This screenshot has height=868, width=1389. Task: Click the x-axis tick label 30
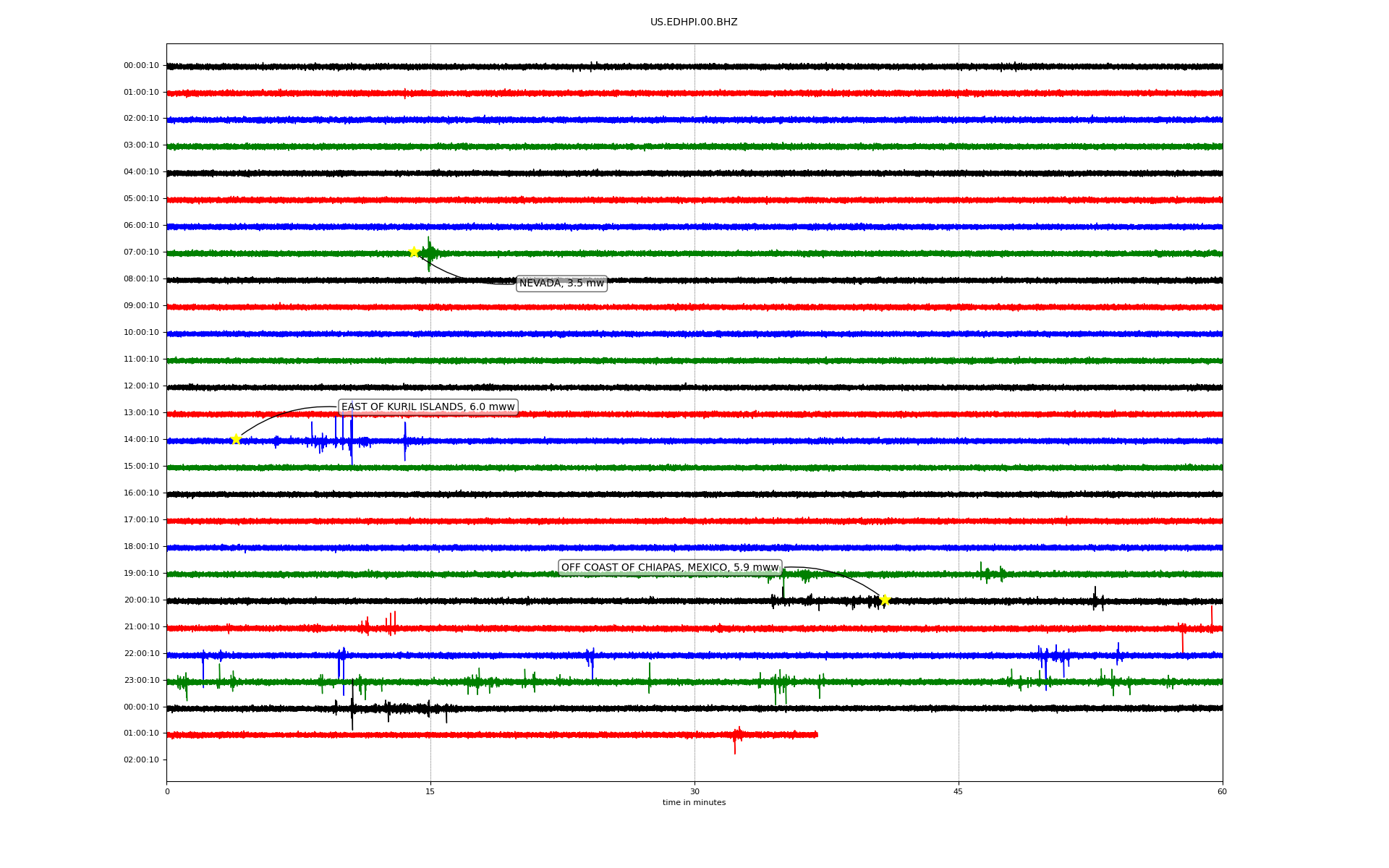694,792
